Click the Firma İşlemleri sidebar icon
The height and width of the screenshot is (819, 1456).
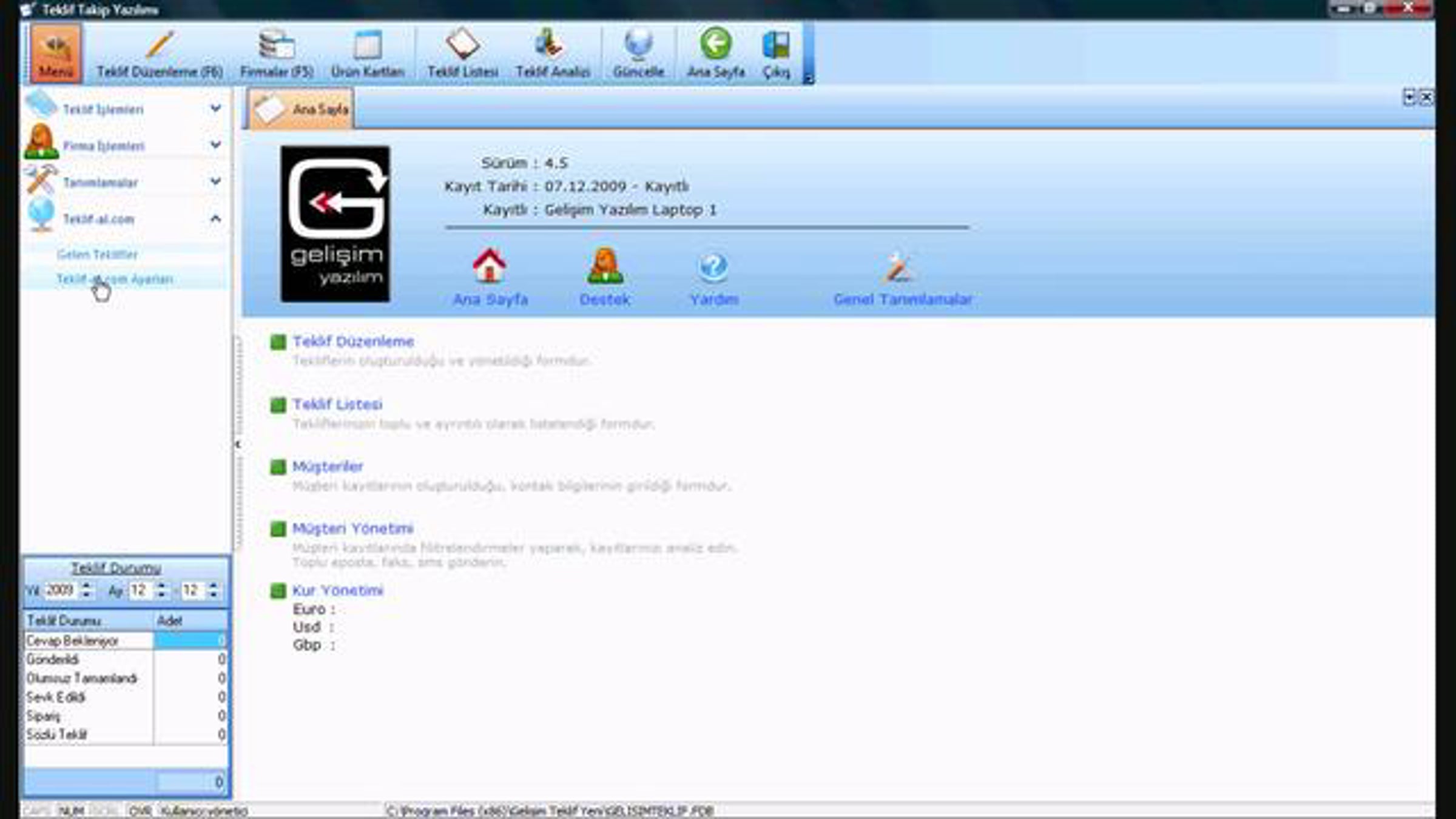coord(41,141)
